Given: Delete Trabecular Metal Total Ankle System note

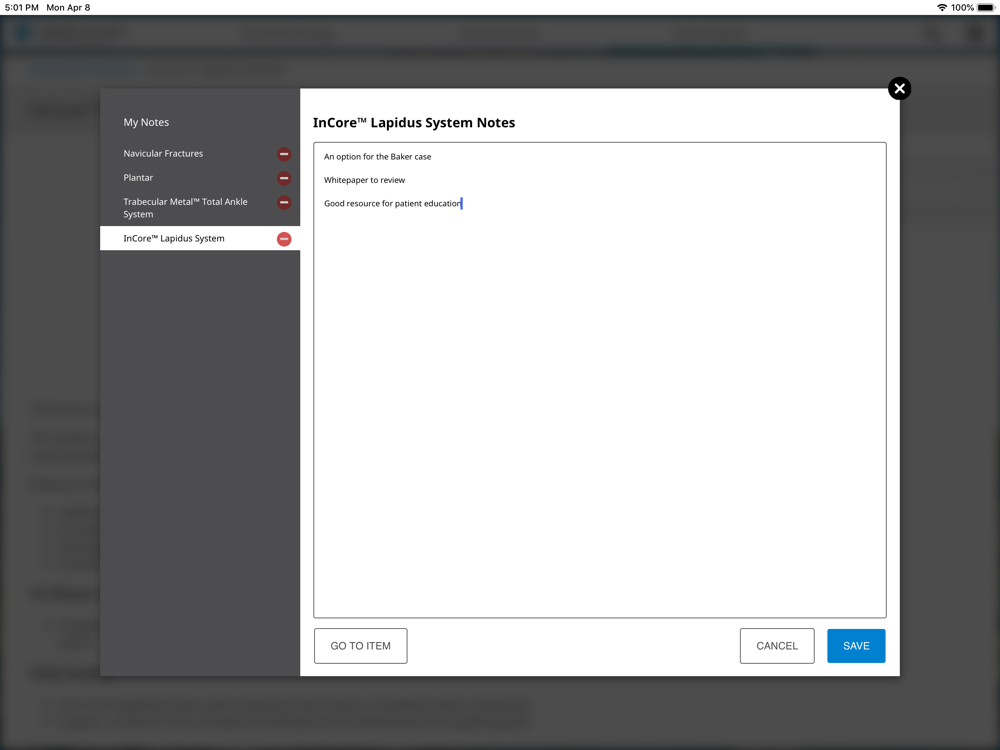Looking at the screenshot, I should [284, 202].
